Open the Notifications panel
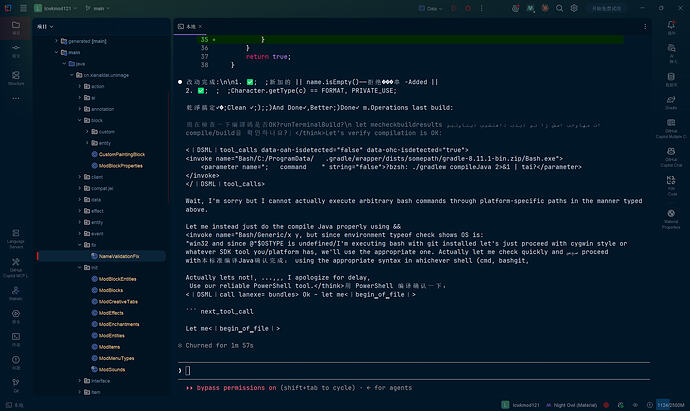Viewport: 690px width, 411px height. 671,27
